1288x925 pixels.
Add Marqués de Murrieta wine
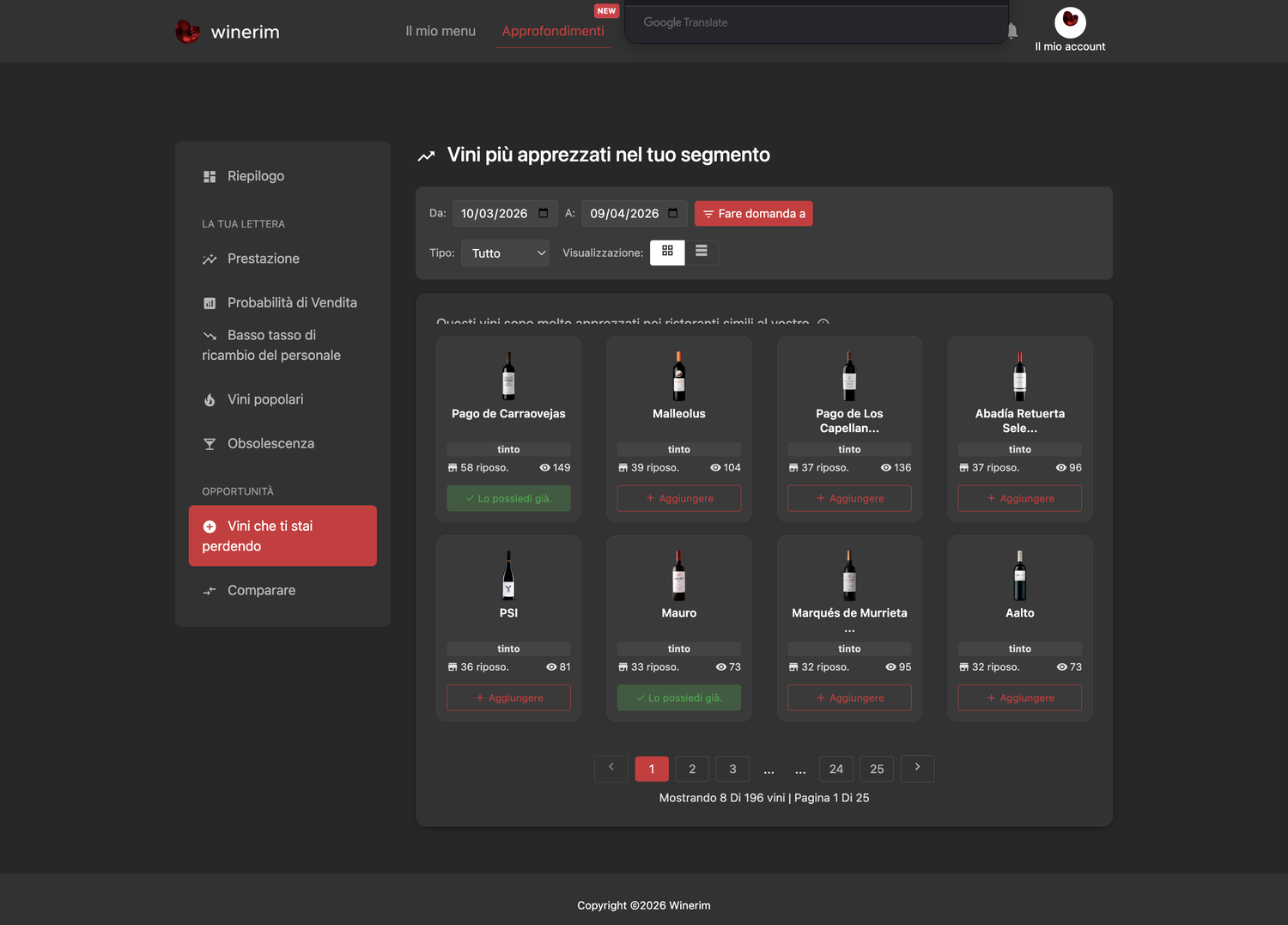click(x=849, y=697)
